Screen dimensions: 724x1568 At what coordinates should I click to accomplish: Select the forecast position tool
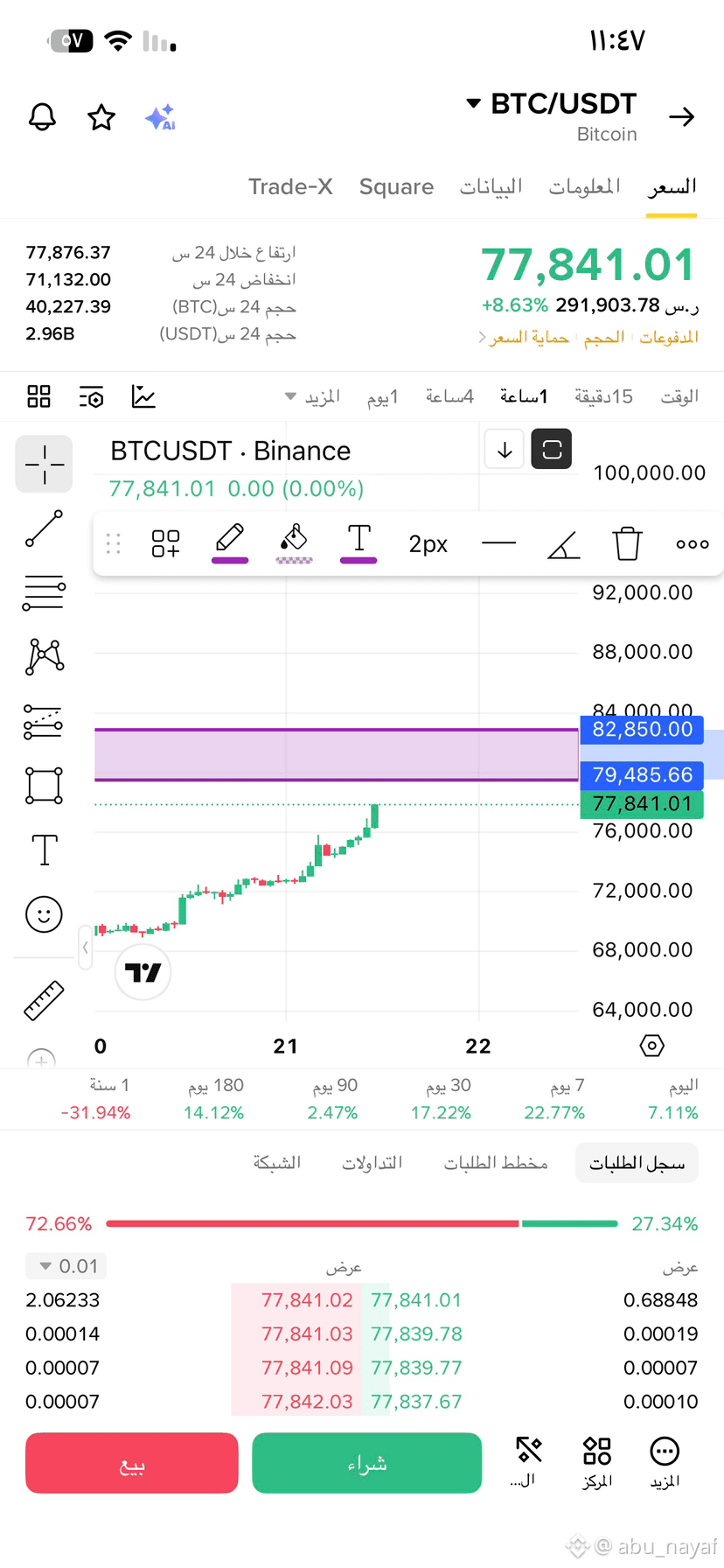point(44,722)
